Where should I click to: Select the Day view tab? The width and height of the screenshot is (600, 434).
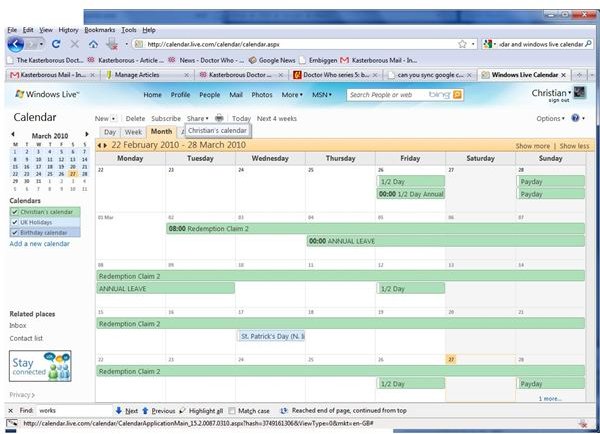pos(110,132)
